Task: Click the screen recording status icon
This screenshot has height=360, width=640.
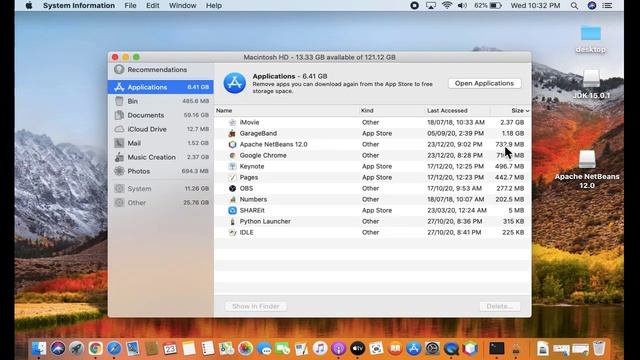Action: pyautogui.click(x=414, y=6)
